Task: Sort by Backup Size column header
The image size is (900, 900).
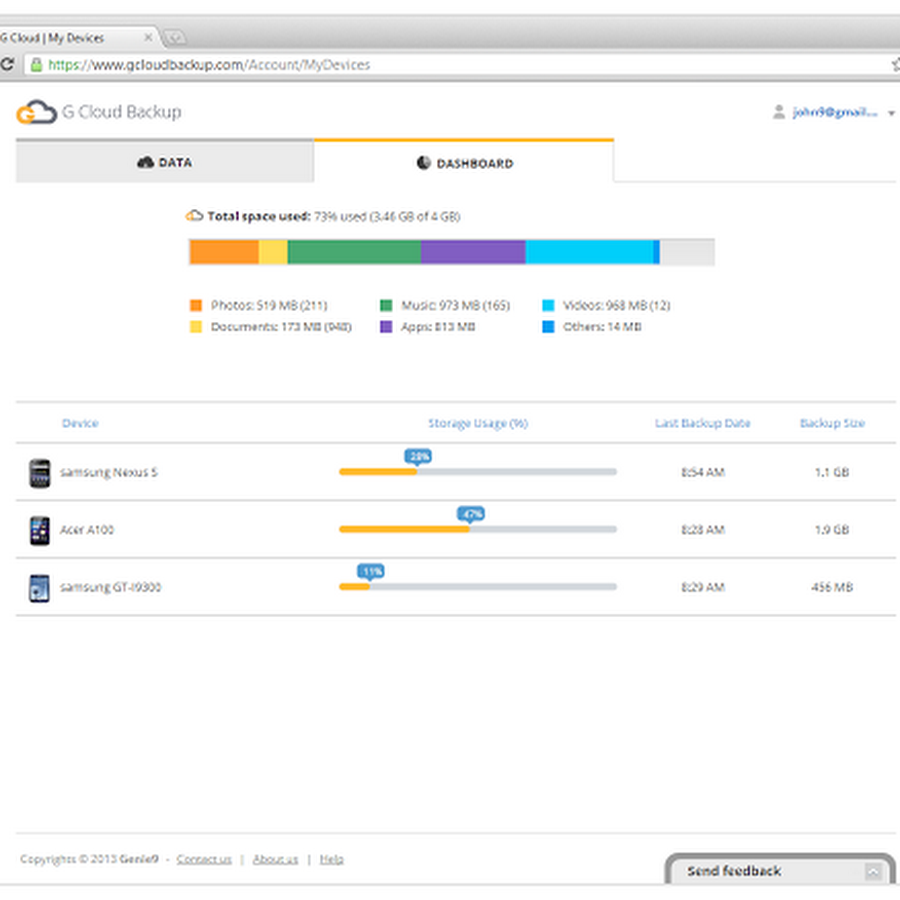Action: (832, 423)
